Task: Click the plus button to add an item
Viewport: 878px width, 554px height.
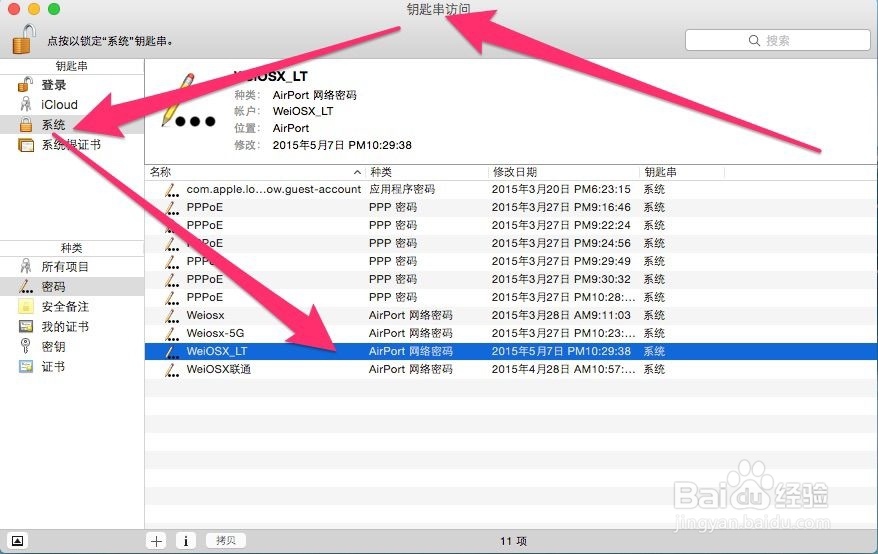Action: point(156,541)
